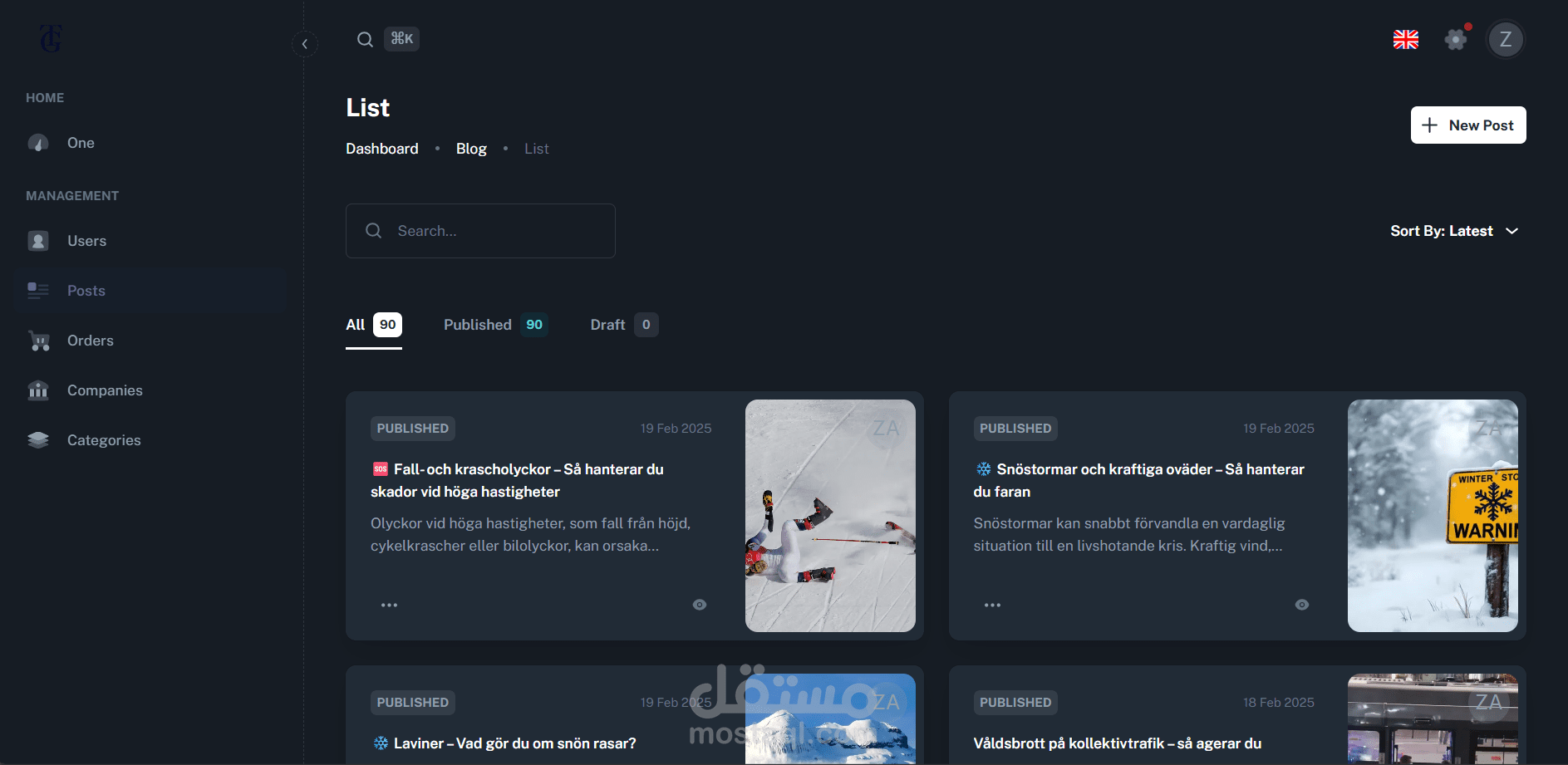Open the Z user avatar menu
This screenshot has width=1568, height=765.
(x=1506, y=39)
